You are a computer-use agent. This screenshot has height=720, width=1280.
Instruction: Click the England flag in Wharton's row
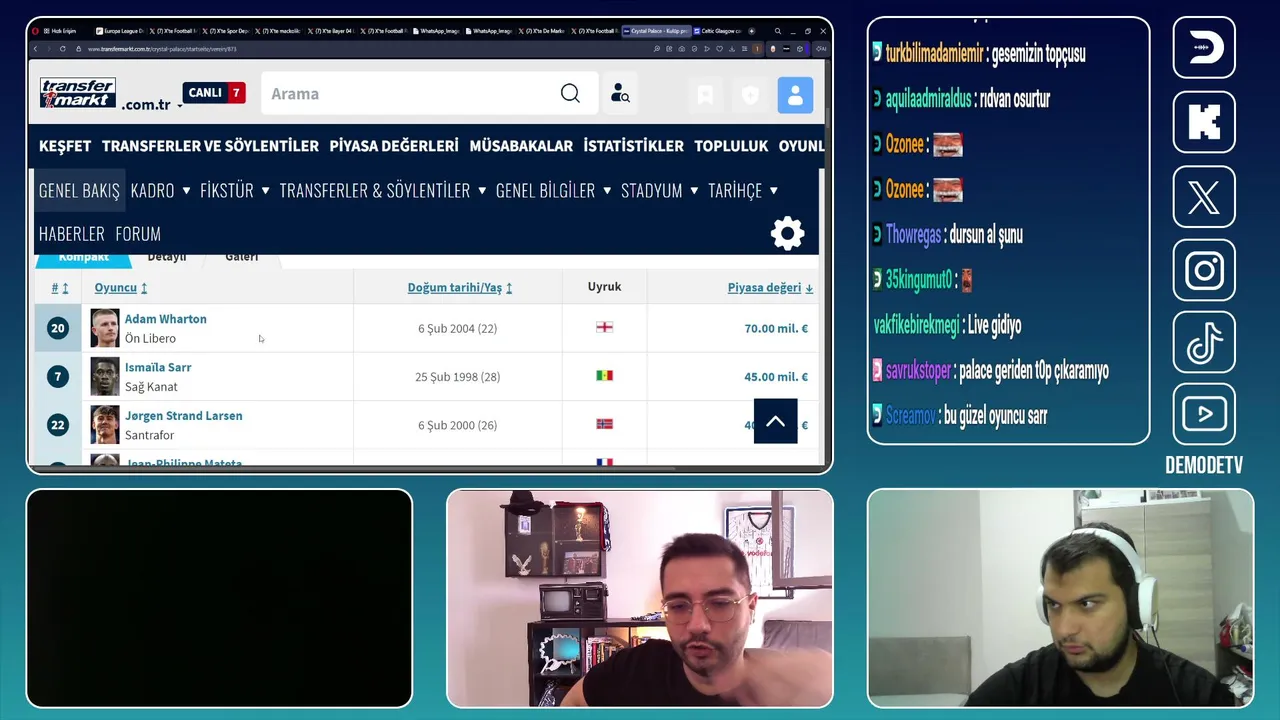(x=604, y=327)
